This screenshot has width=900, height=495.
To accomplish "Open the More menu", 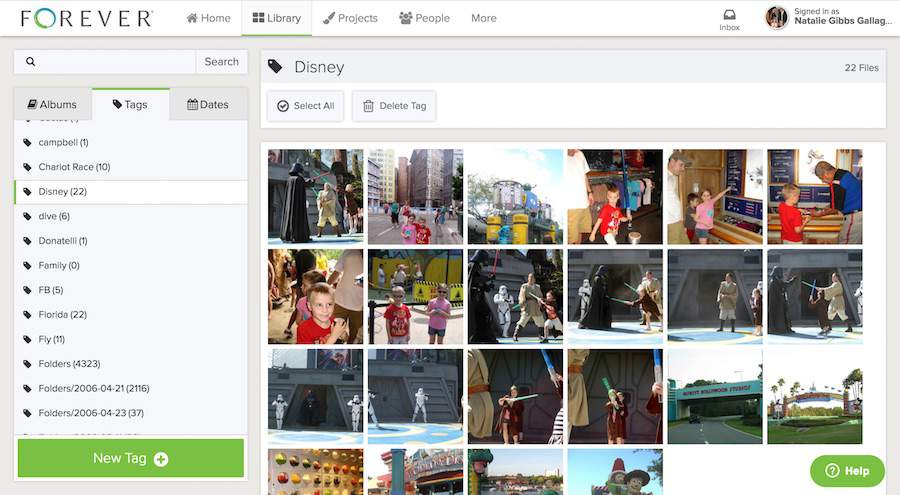I will 483,18.
